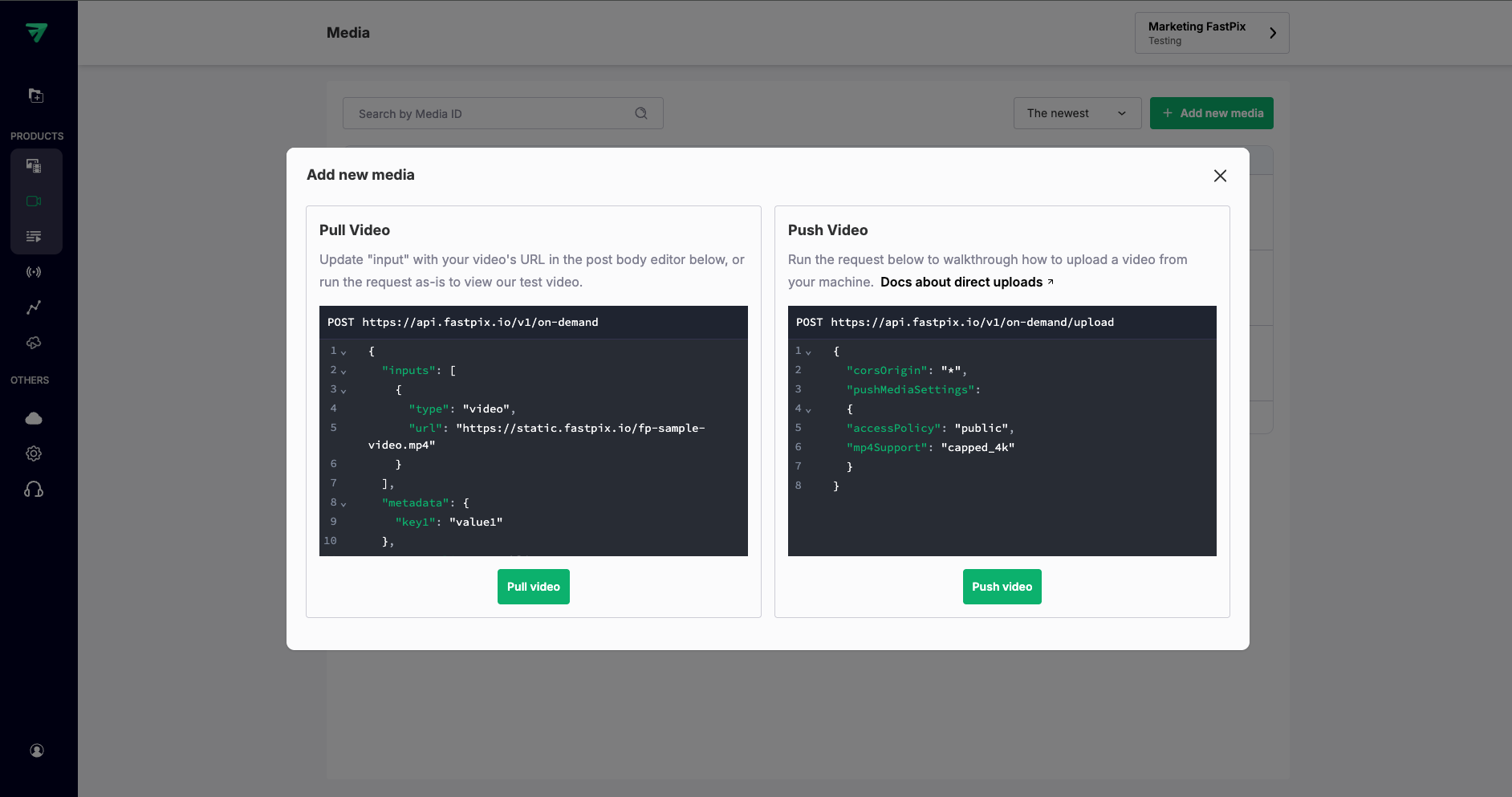Open the Marketing FastPix workspace switcher
This screenshot has width=1512, height=797.
coord(1210,33)
